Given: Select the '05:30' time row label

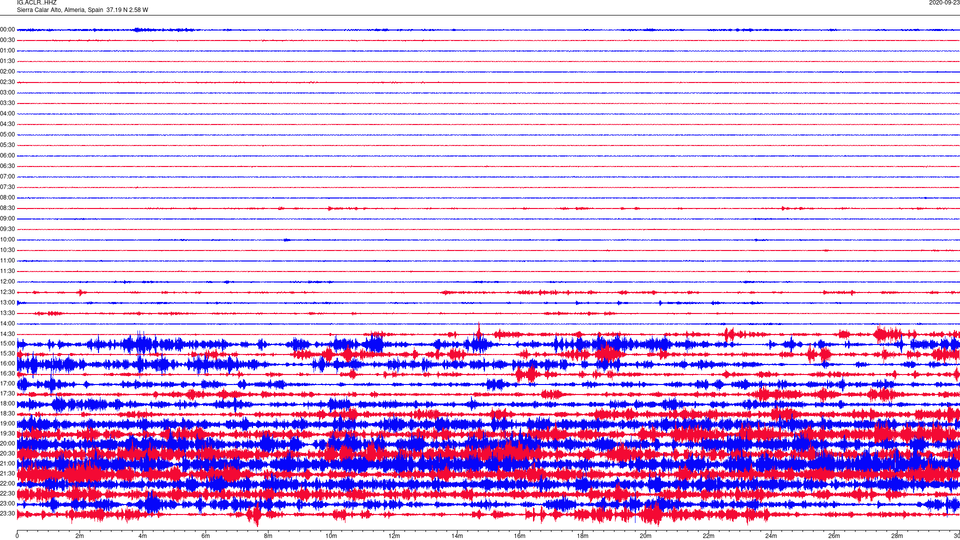Looking at the screenshot, I should (x=7, y=145).
